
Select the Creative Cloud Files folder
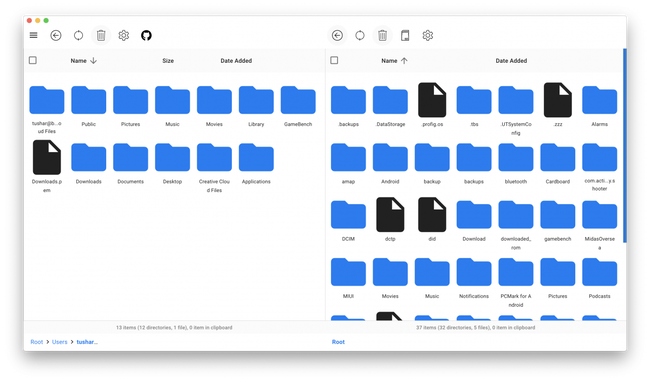214,168
